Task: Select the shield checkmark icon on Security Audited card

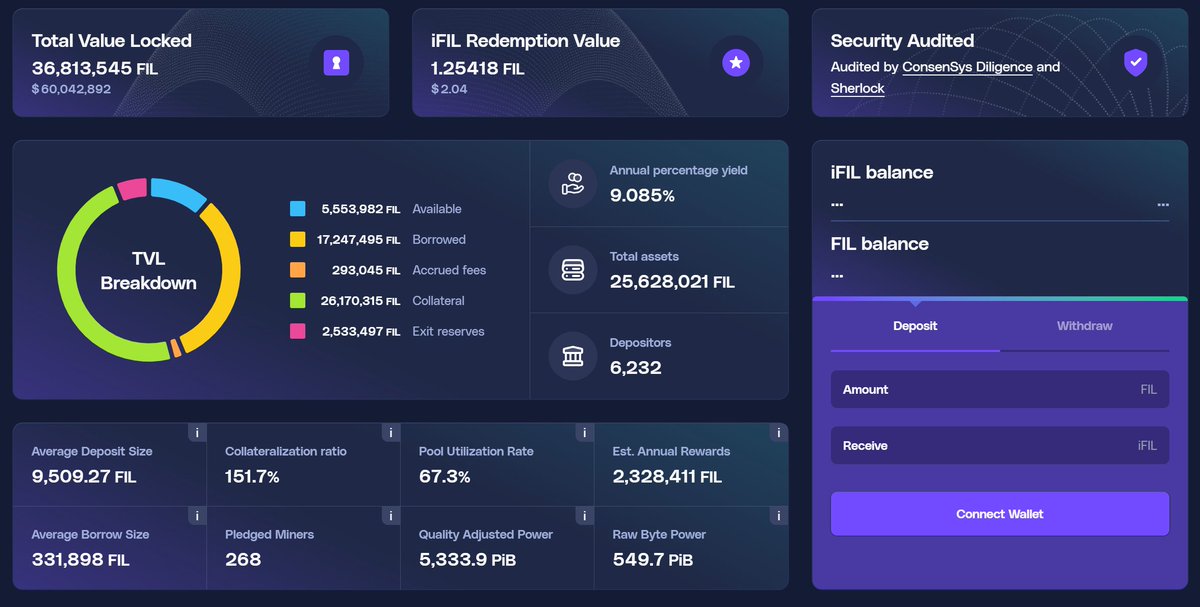Action: point(1136,62)
